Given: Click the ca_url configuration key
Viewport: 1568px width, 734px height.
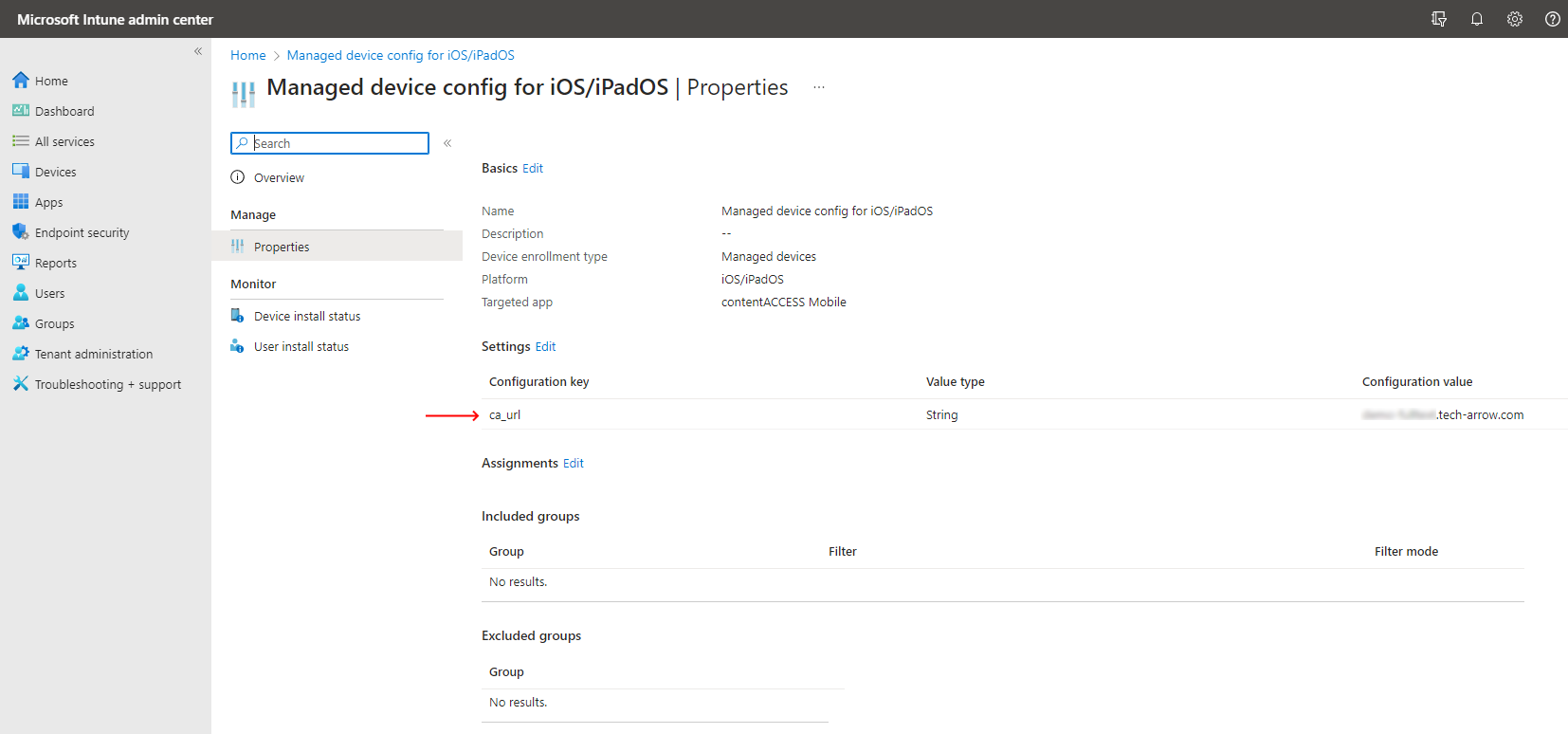Looking at the screenshot, I should (x=505, y=414).
